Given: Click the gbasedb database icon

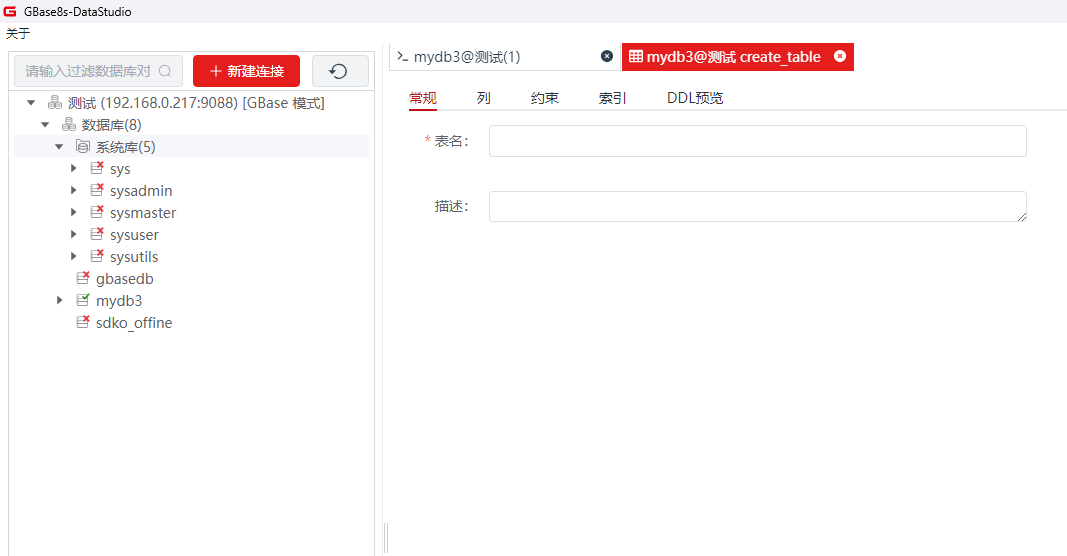Looking at the screenshot, I should click(83, 278).
